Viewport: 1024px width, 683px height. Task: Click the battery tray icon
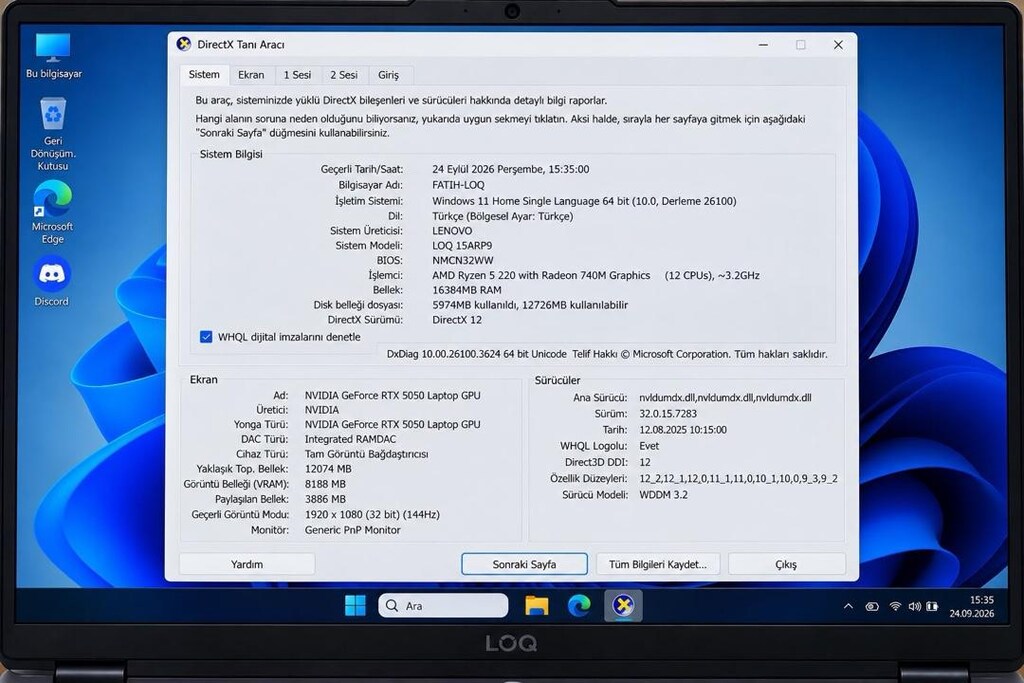tap(932, 606)
